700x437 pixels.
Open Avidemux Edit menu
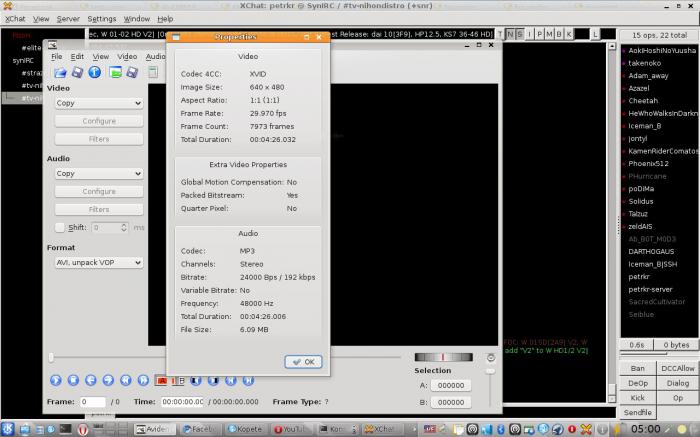(x=77, y=57)
